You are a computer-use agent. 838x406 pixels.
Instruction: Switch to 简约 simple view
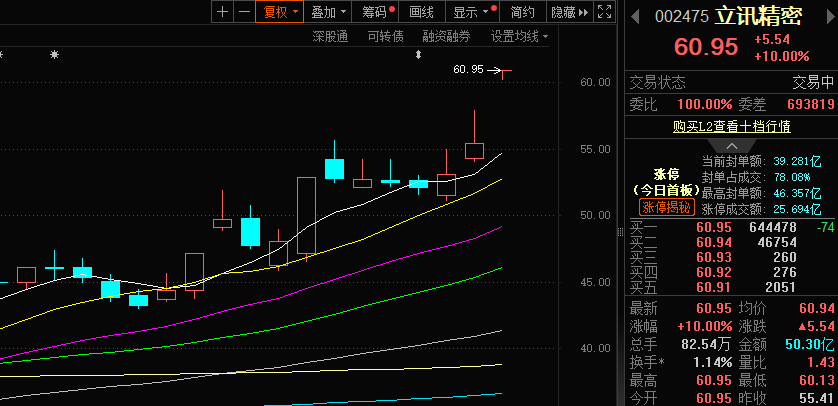522,12
